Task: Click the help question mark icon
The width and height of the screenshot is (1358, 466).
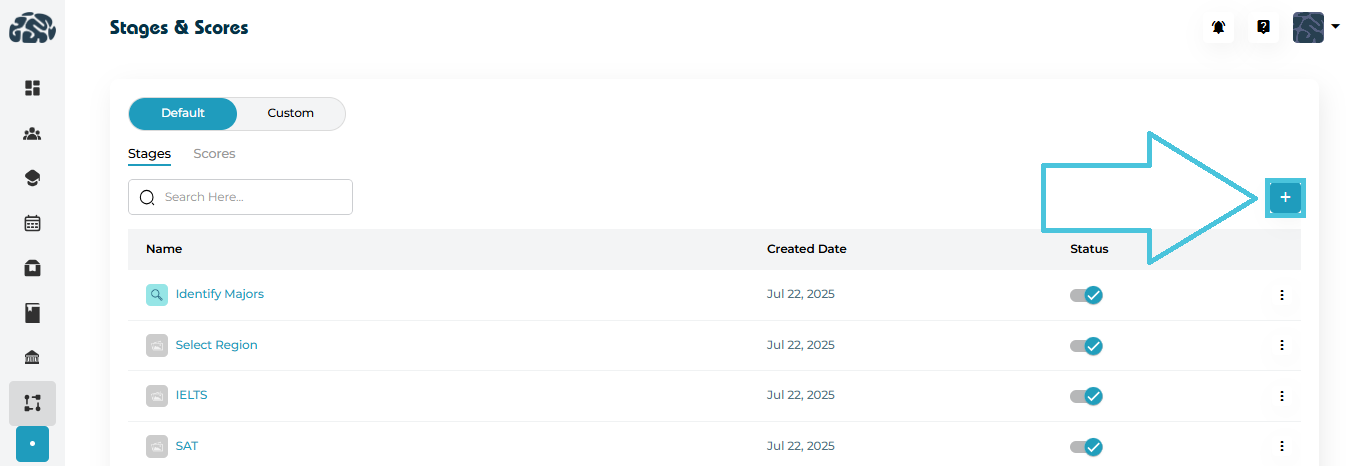Action: [x=1264, y=27]
